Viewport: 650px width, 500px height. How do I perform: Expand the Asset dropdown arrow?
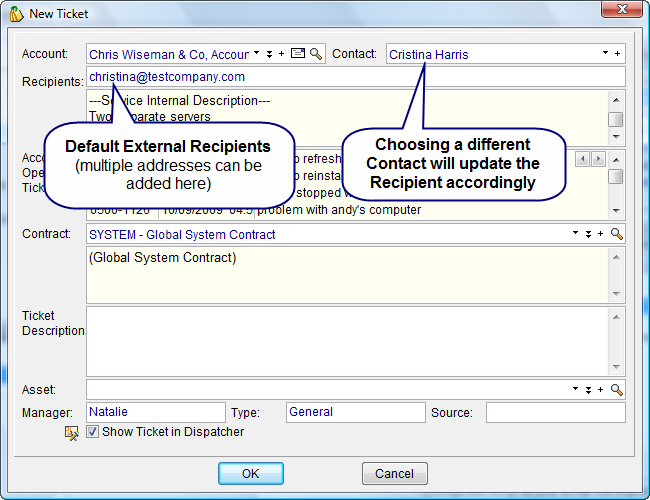pyautogui.click(x=575, y=390)
